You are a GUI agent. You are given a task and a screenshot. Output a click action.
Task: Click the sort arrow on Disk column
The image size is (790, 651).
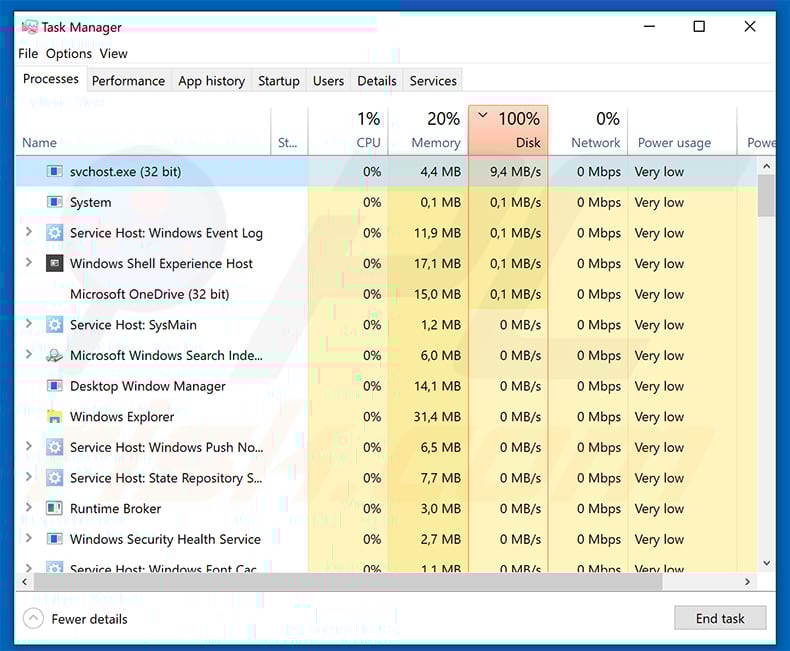click(x=483, y=115)
